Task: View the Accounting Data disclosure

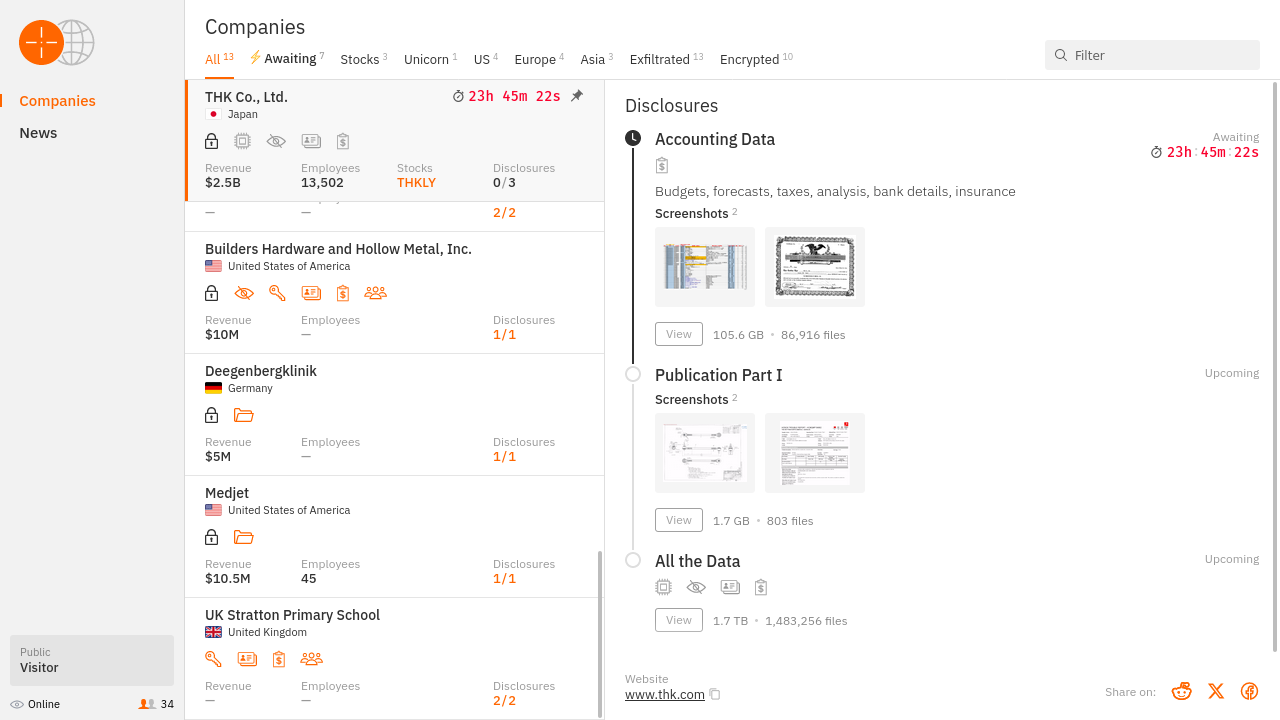Action: 679,334
